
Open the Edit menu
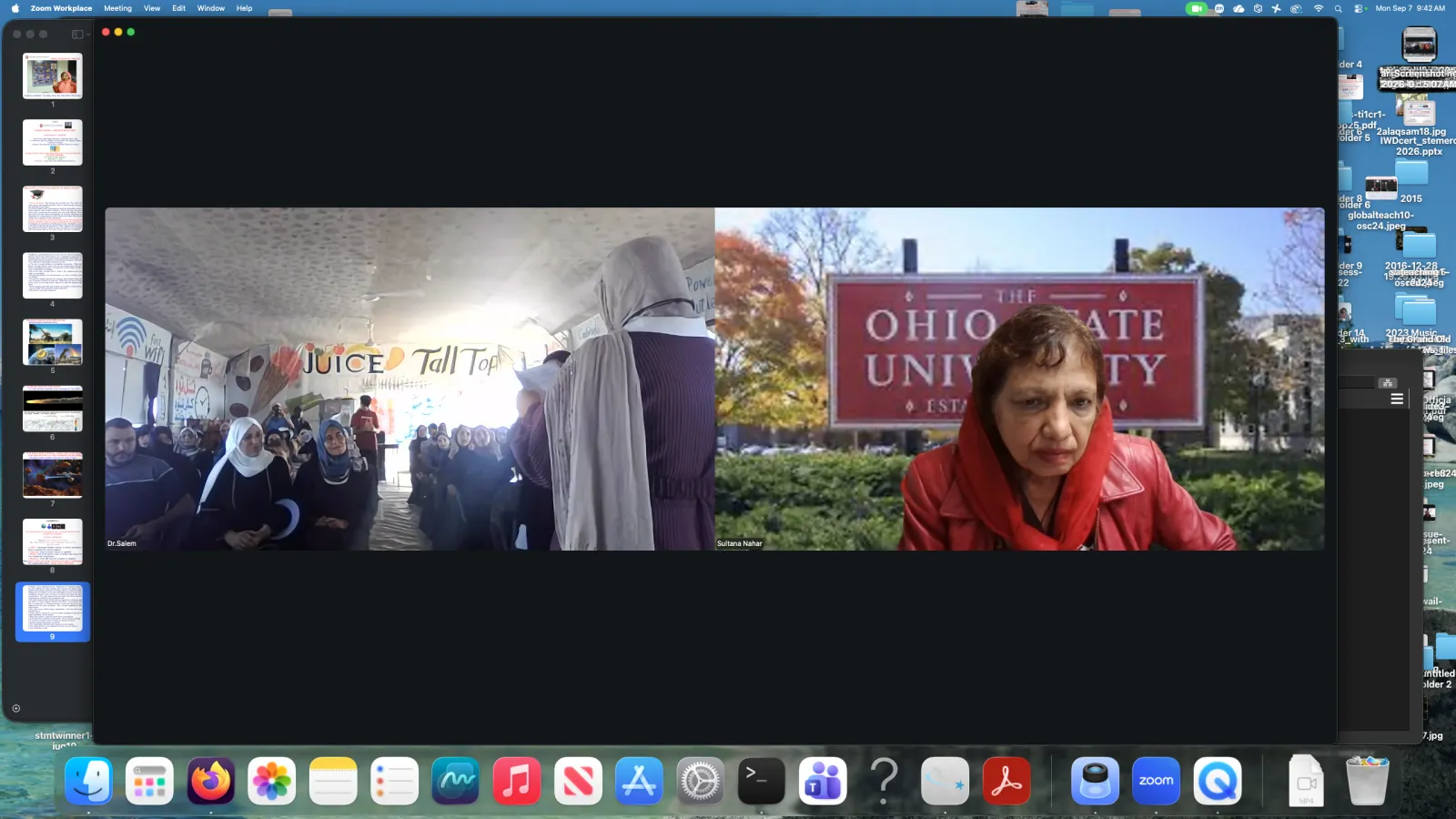tap(178, 8)
